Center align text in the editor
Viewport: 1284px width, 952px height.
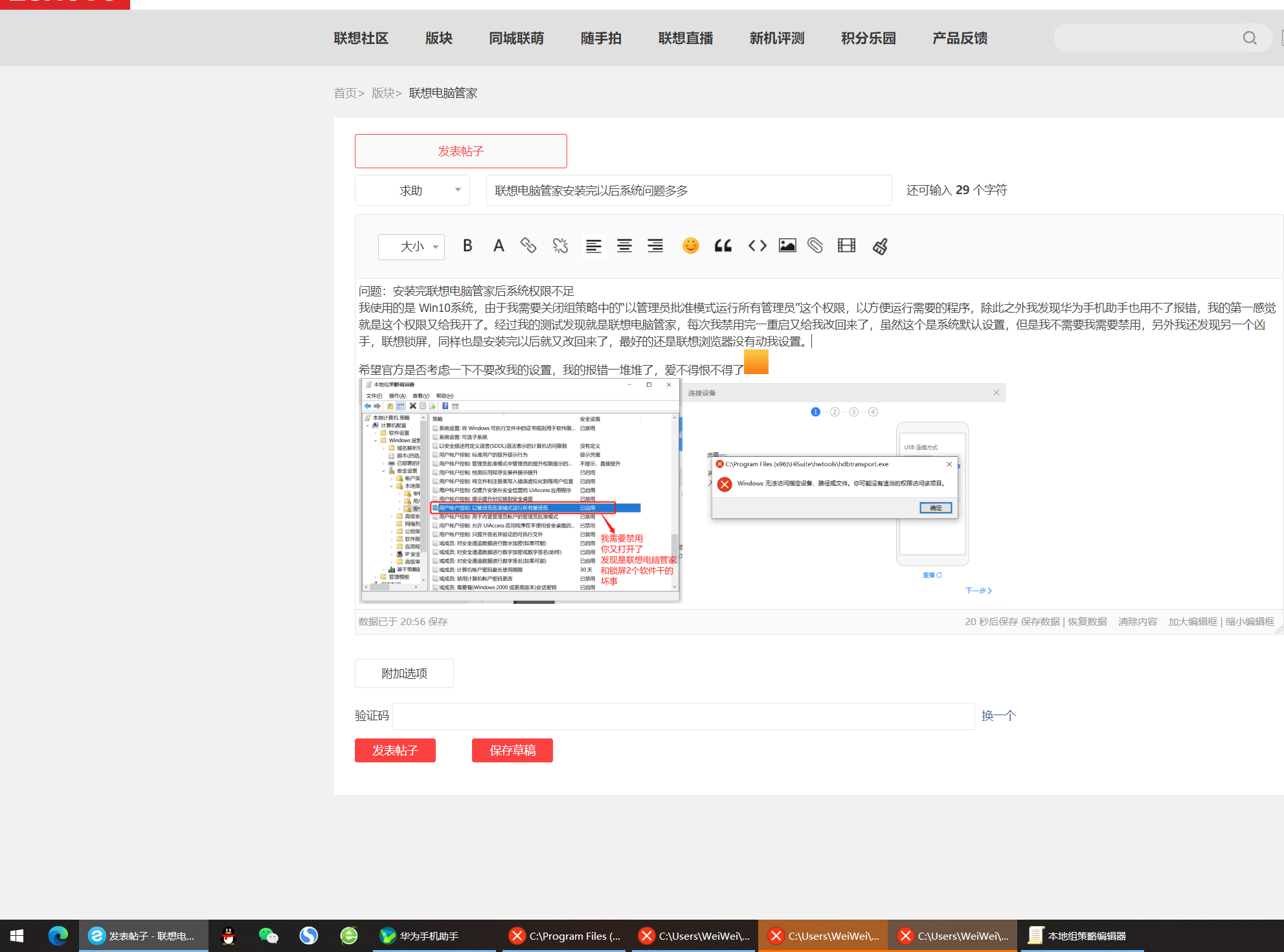click(x=624, y=246)
